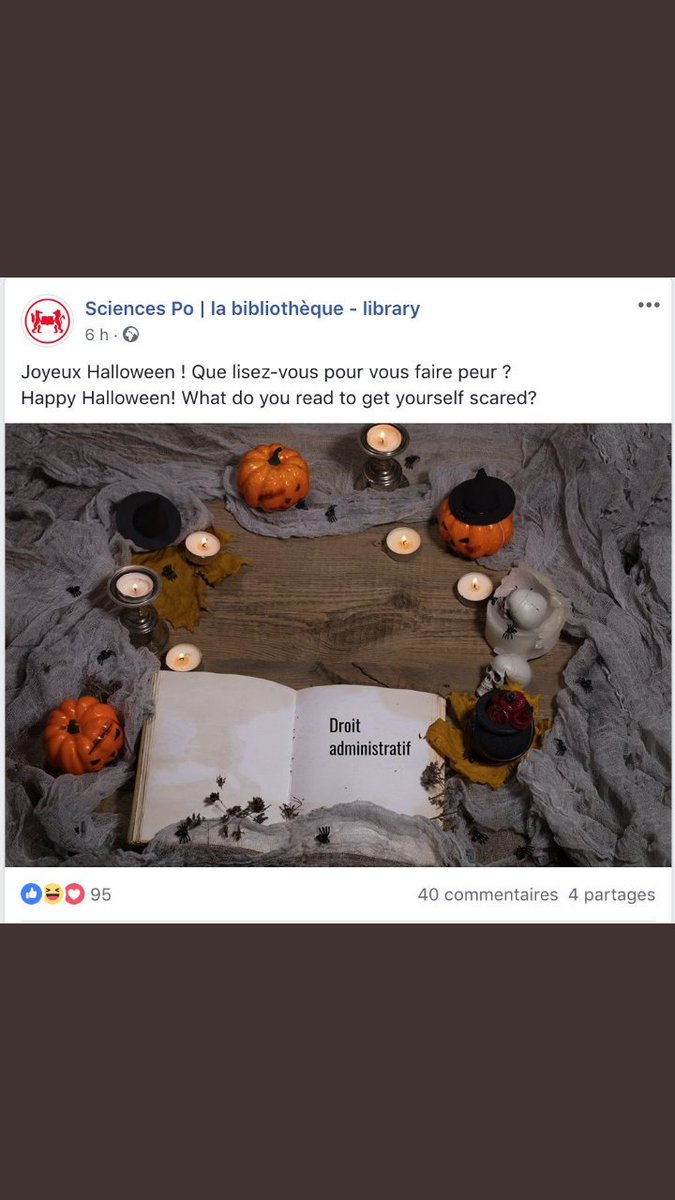The width and height of the screenshot is (675, 1200).
Task: Click the pumpkin wearing a black witch hat
Action: click(x=476, y=513)
